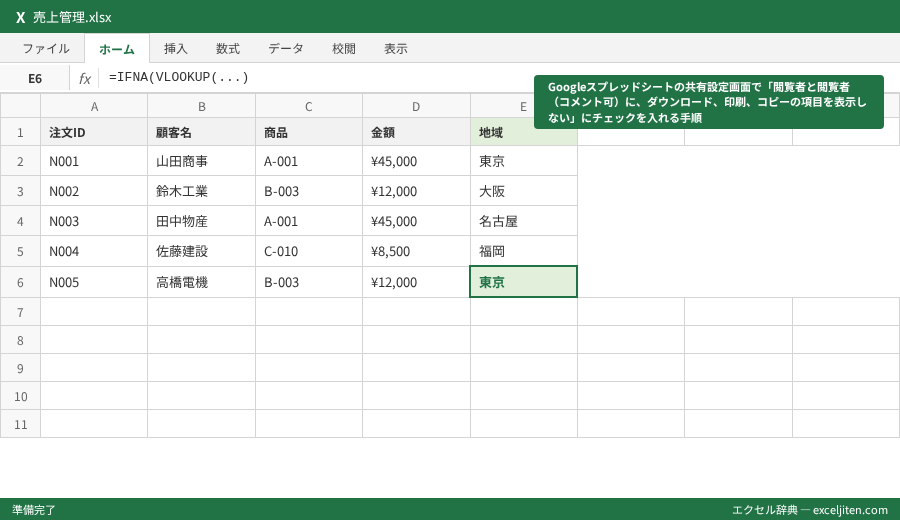Select cell N002
The height and width of the screenshot is (520, 900).
tap(94, 191)
